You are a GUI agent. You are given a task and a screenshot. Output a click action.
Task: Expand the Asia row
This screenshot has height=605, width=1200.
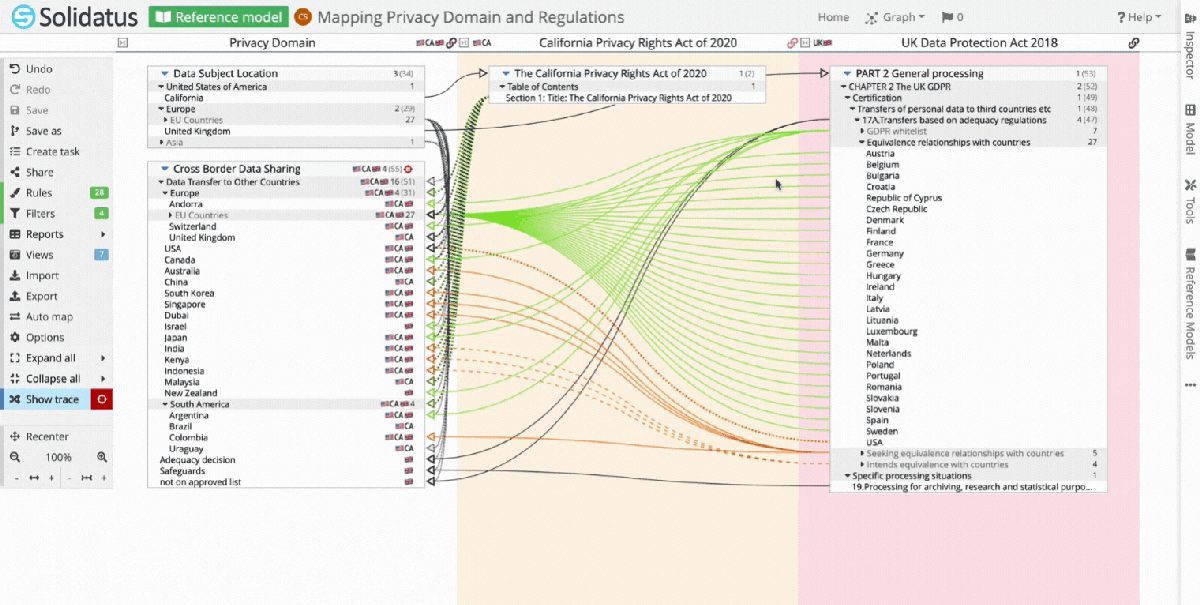(161, 142)
